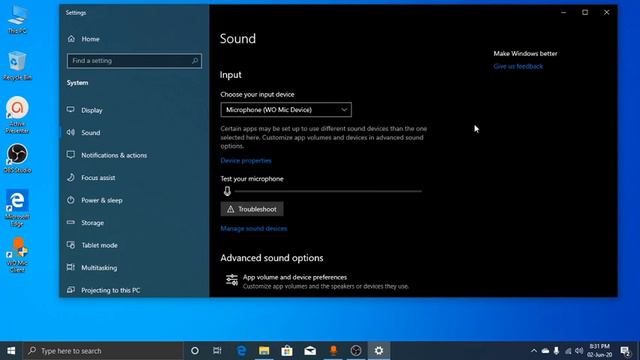The image size is (640, 360).
Task: Open File Explorer from the taskbar
Action: pos(264,351)
